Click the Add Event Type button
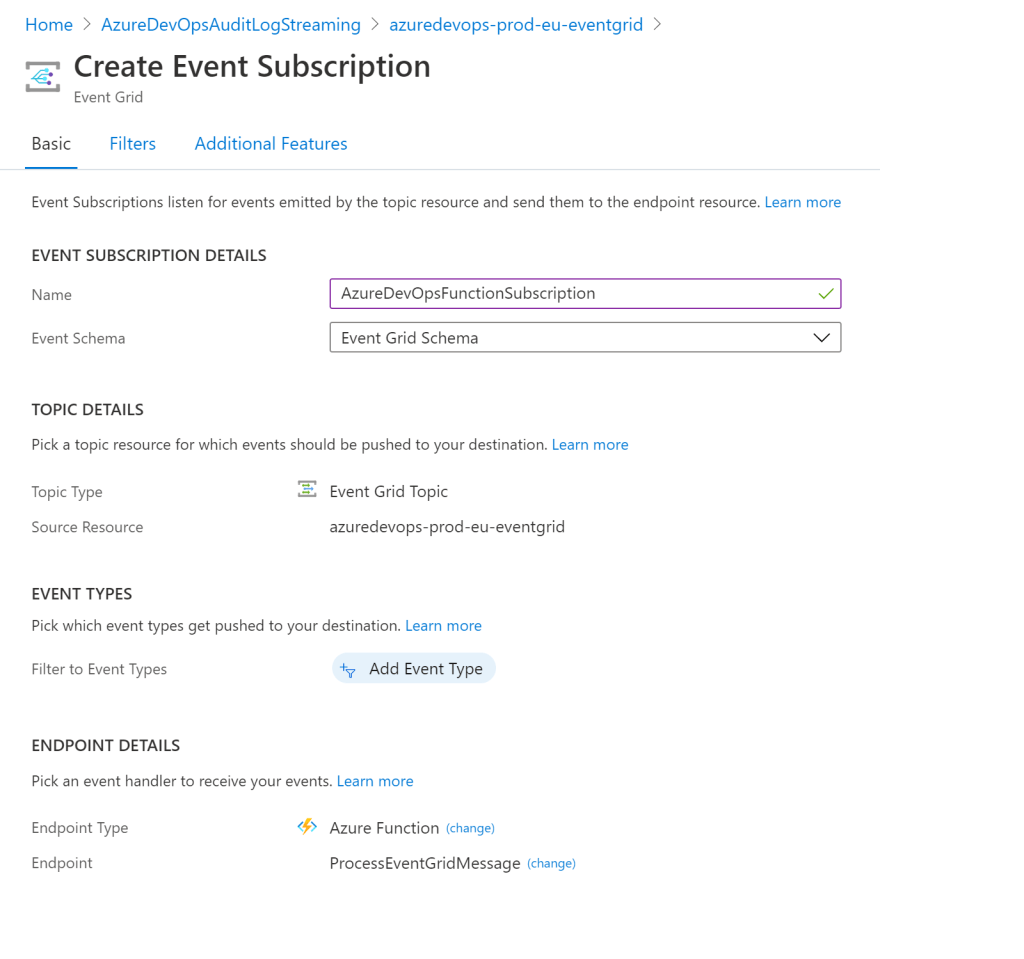Viewport: 1024px width, 959px height. tap(414, 669)
